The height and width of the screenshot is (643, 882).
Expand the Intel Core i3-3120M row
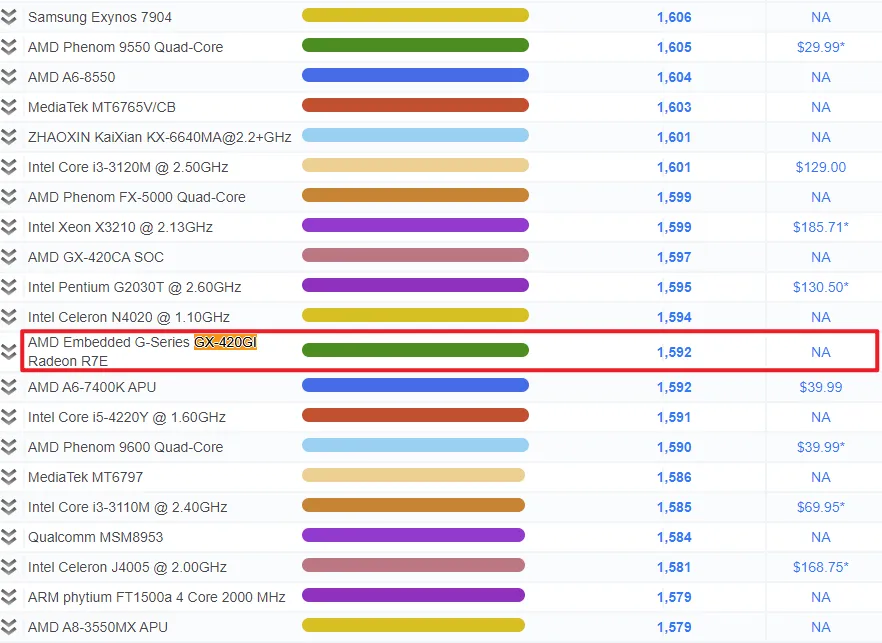click(x=10, y=167)
